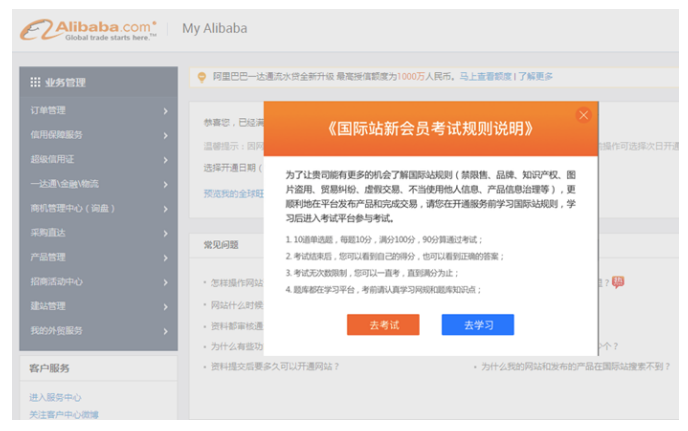Click the lightbulb notice icon
Screen dimensions: 688x431
202,77
